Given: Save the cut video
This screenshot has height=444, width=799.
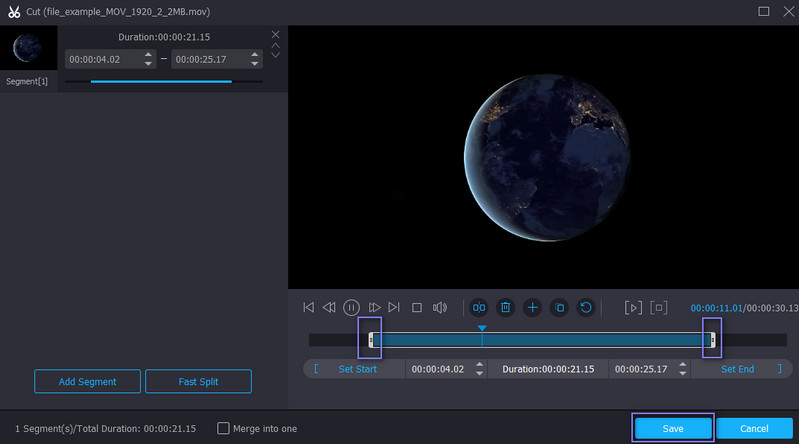Looking at the screenshot, I should click(673, 428).
